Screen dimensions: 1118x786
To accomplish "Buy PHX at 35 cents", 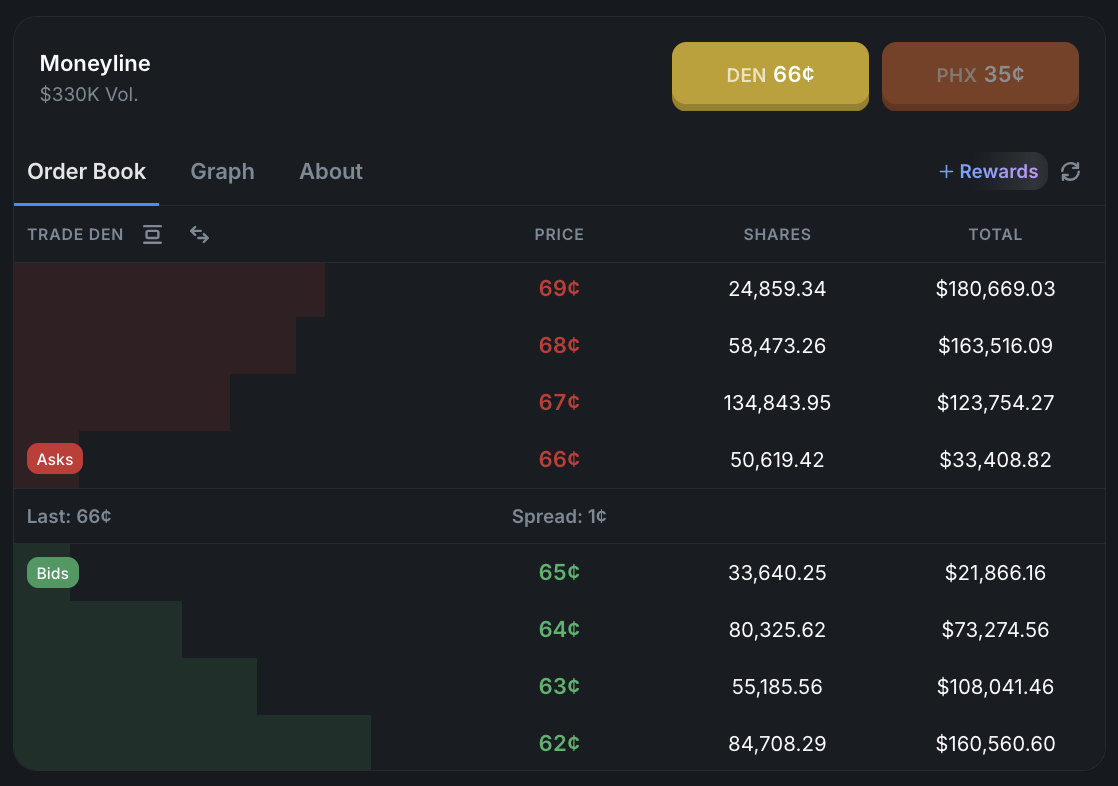I will [x=980, y=75].
